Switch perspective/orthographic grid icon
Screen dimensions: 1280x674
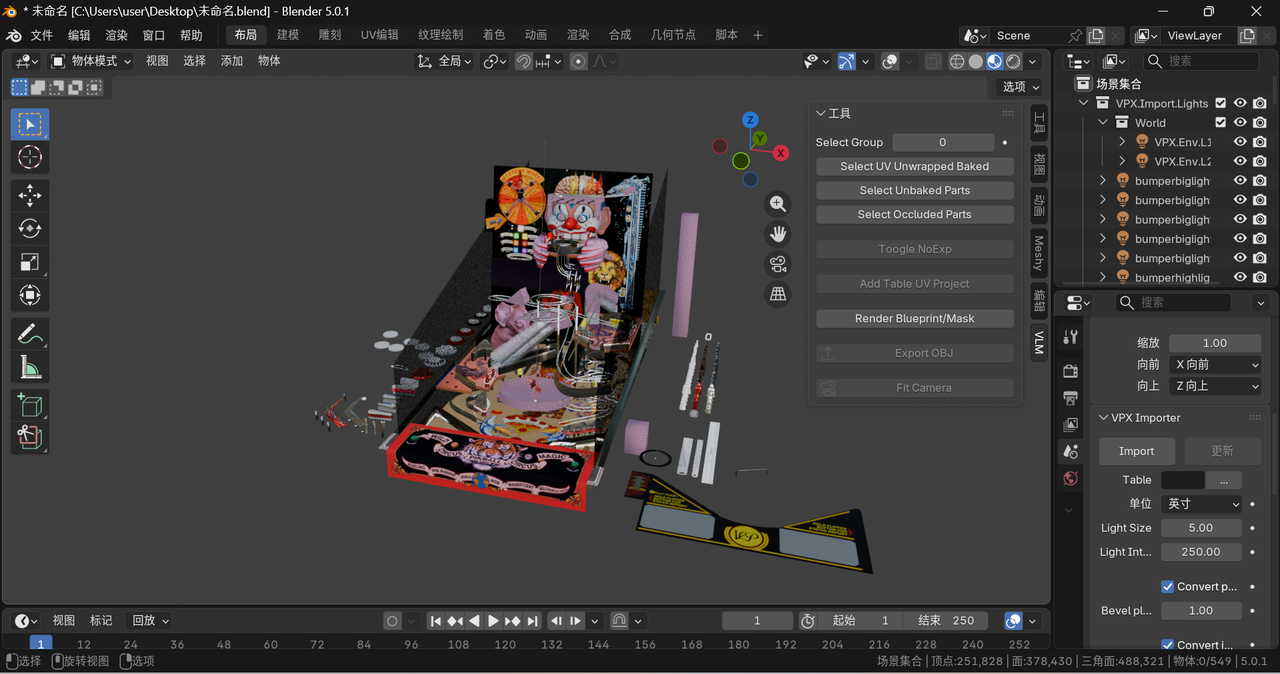click(x=778, y=294)
